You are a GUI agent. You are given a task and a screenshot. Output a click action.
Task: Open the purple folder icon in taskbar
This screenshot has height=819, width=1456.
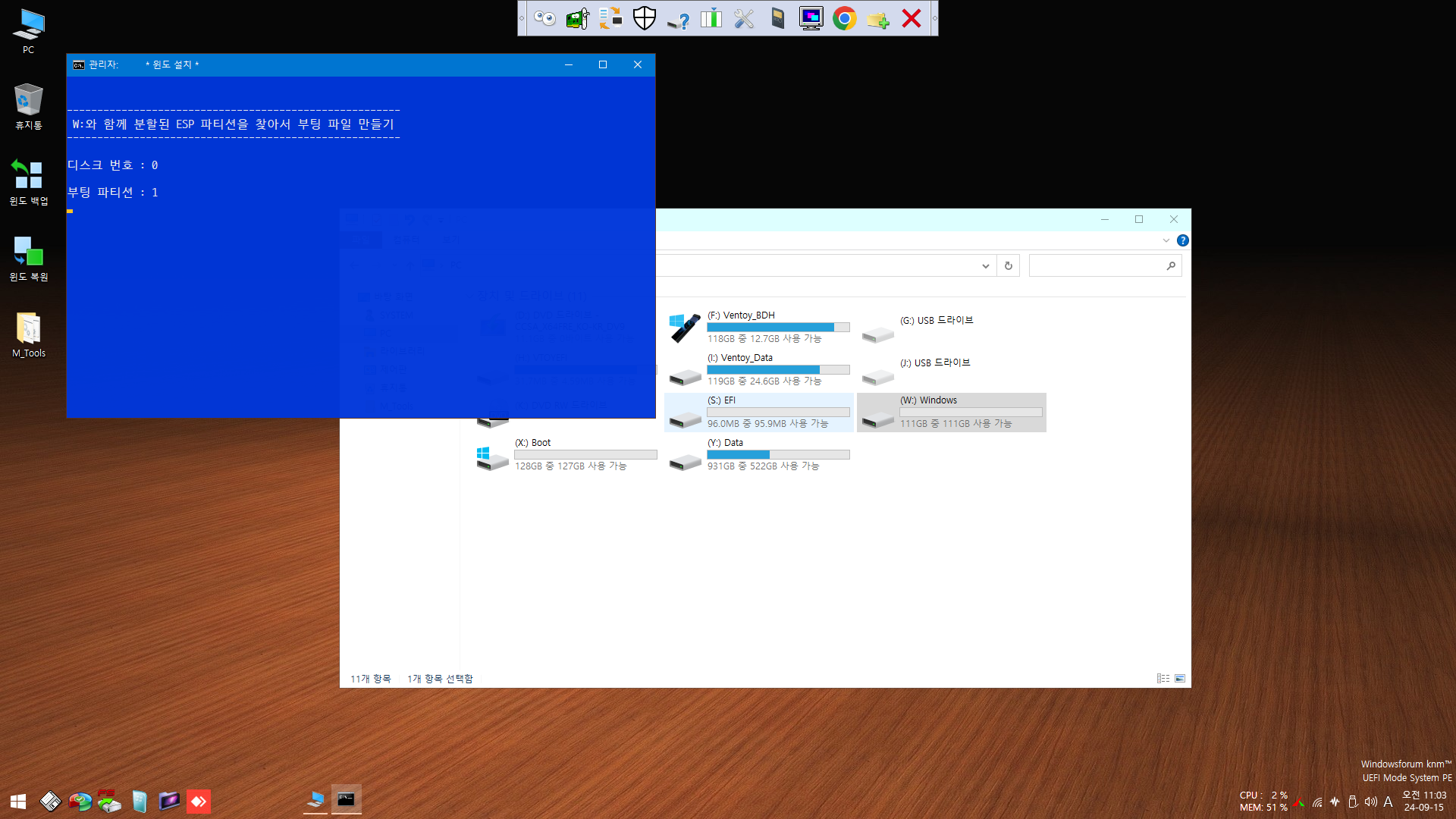click(168, 802)
